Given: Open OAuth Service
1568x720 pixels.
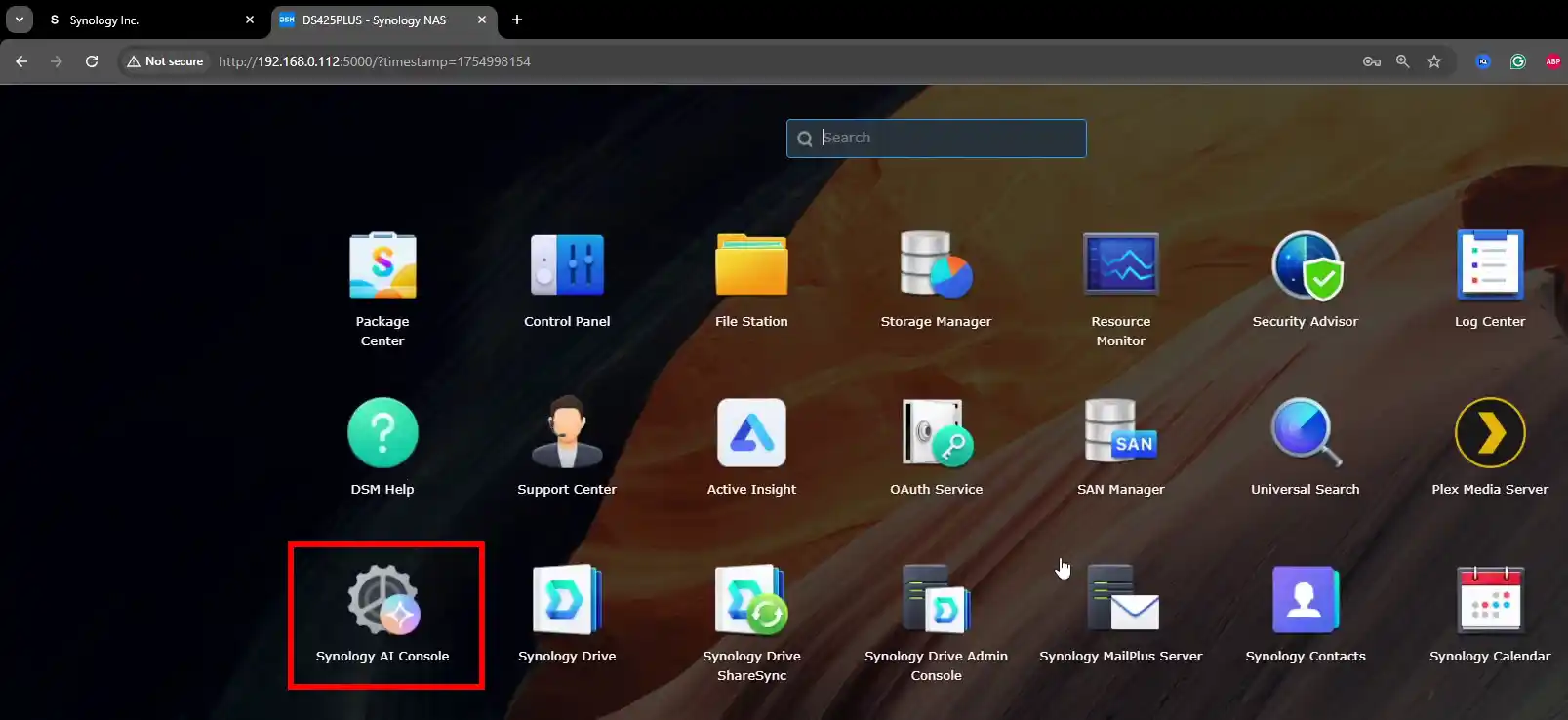Looking at the screenshot, I should (936, 433).
